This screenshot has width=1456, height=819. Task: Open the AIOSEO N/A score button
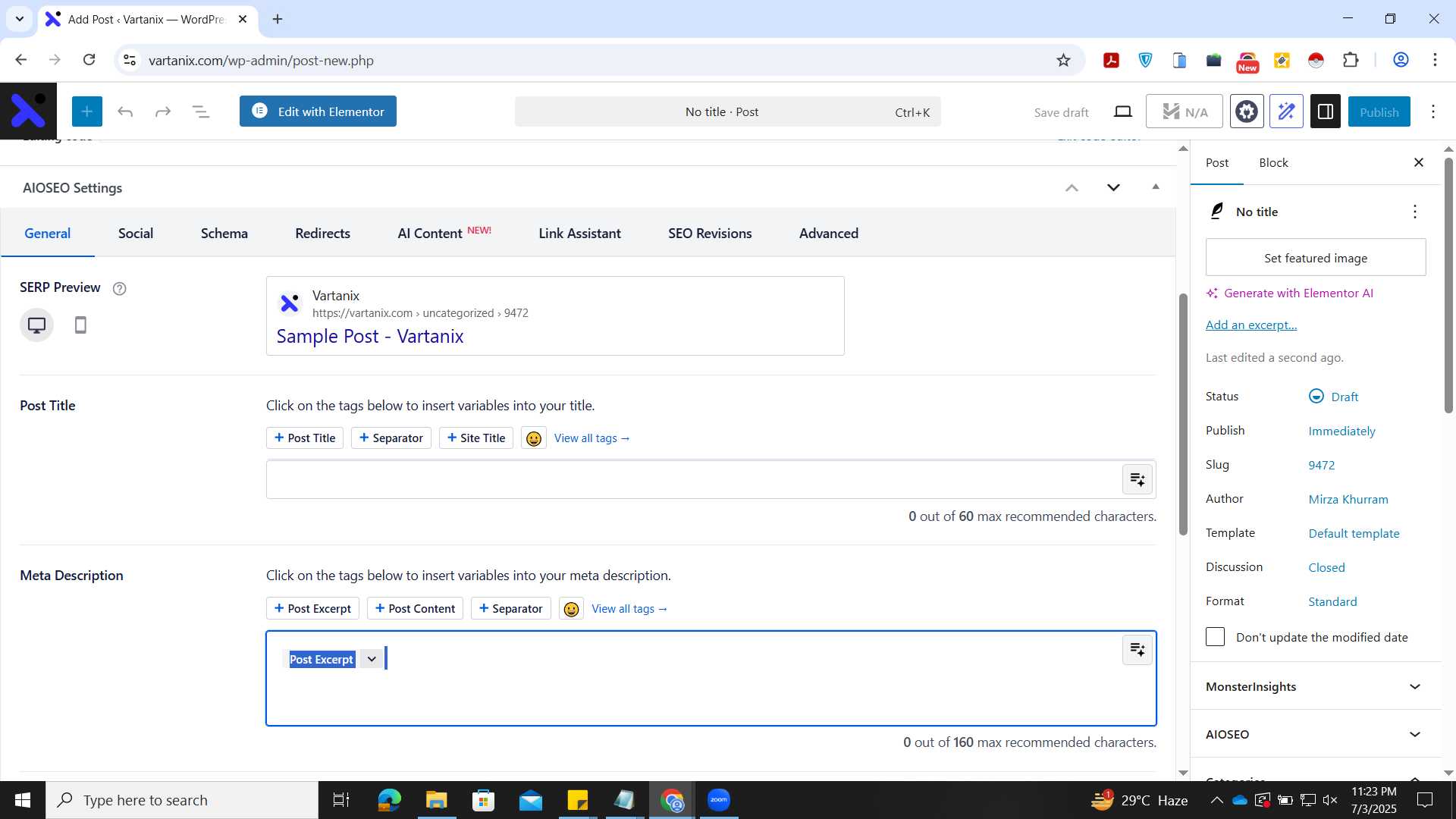pyautogui.click(x=1184, y=111)
